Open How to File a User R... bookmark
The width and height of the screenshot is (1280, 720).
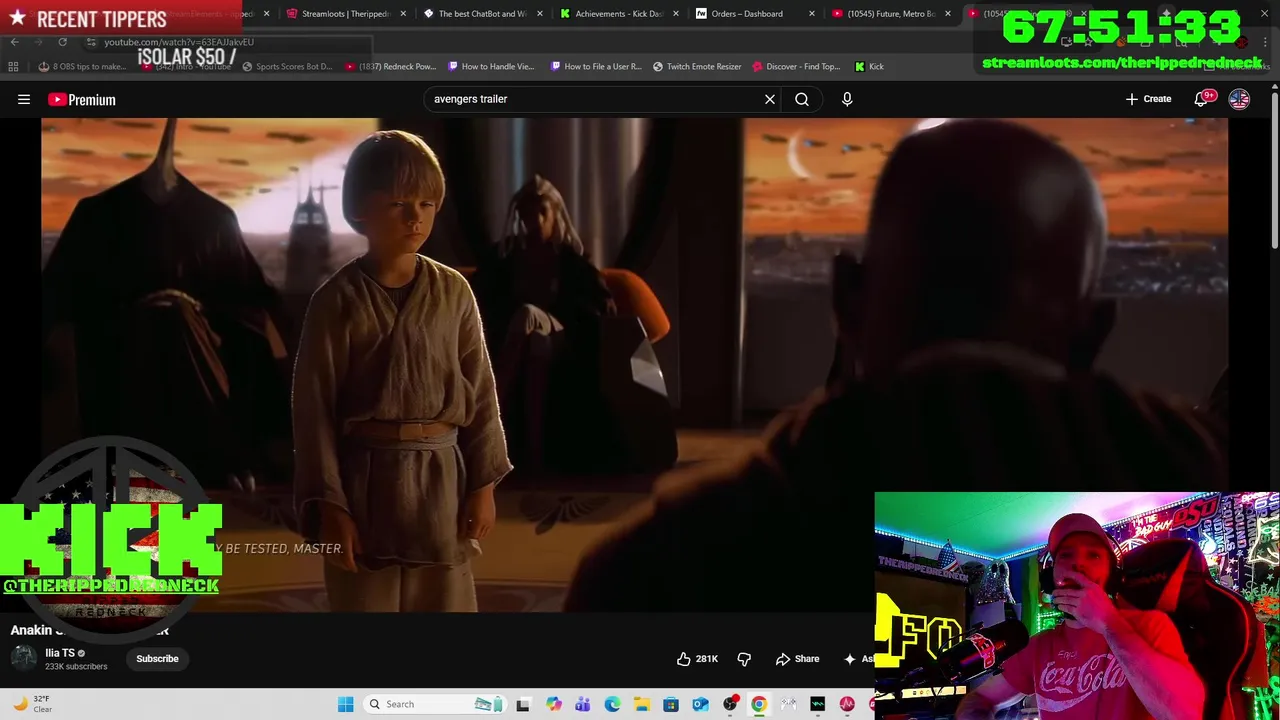pyautogui.click(x=596, y=66)
